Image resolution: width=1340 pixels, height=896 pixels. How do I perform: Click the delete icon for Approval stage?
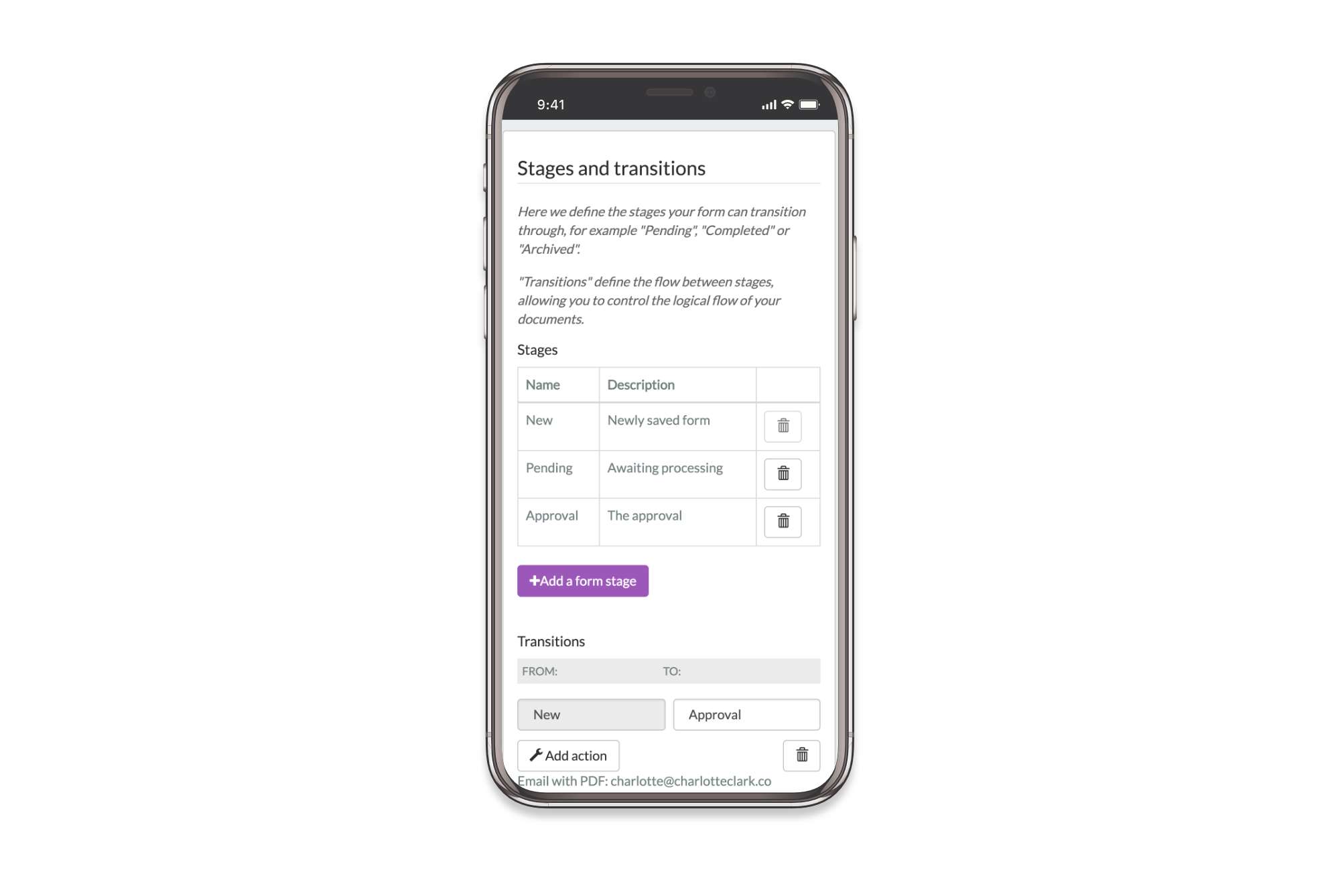pos(783,521)
